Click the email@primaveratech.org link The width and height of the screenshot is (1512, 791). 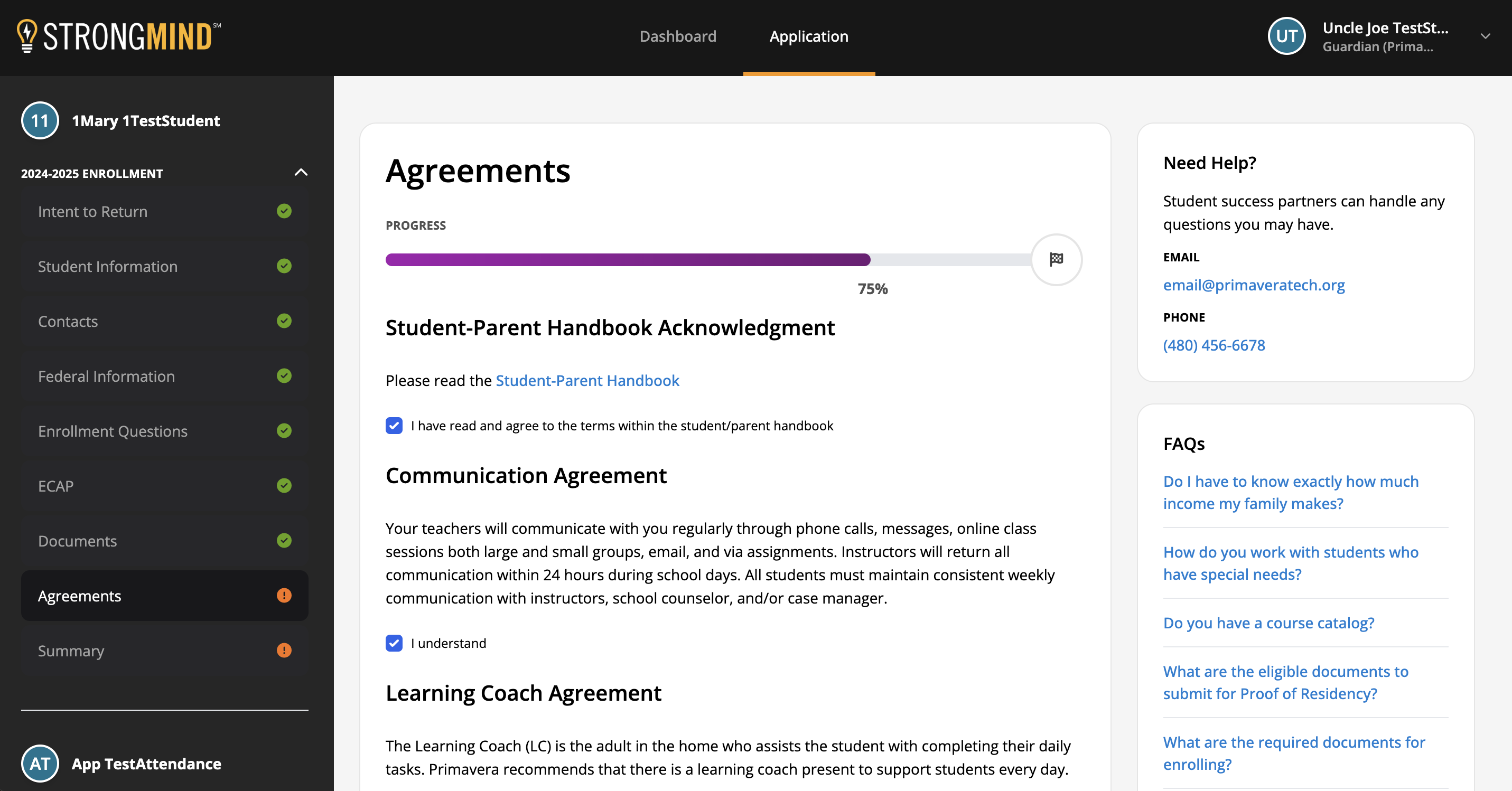click(1253, 285)
